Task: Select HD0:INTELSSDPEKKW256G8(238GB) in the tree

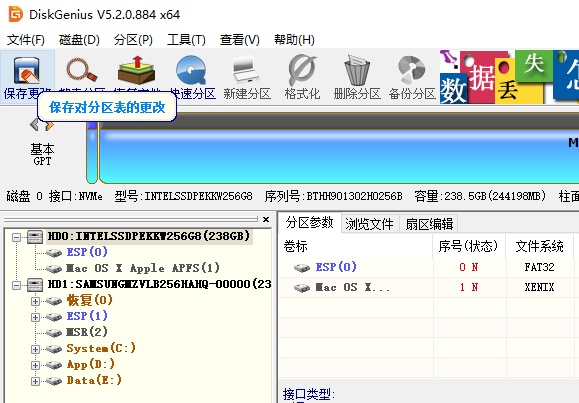Action: tap(149, 236)
